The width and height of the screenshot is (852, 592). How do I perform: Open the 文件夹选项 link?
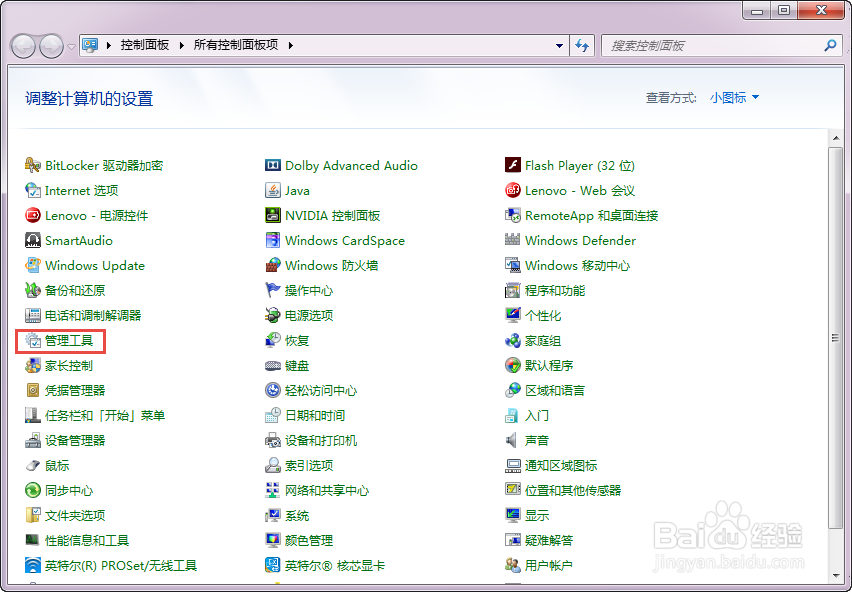[75, 515]
